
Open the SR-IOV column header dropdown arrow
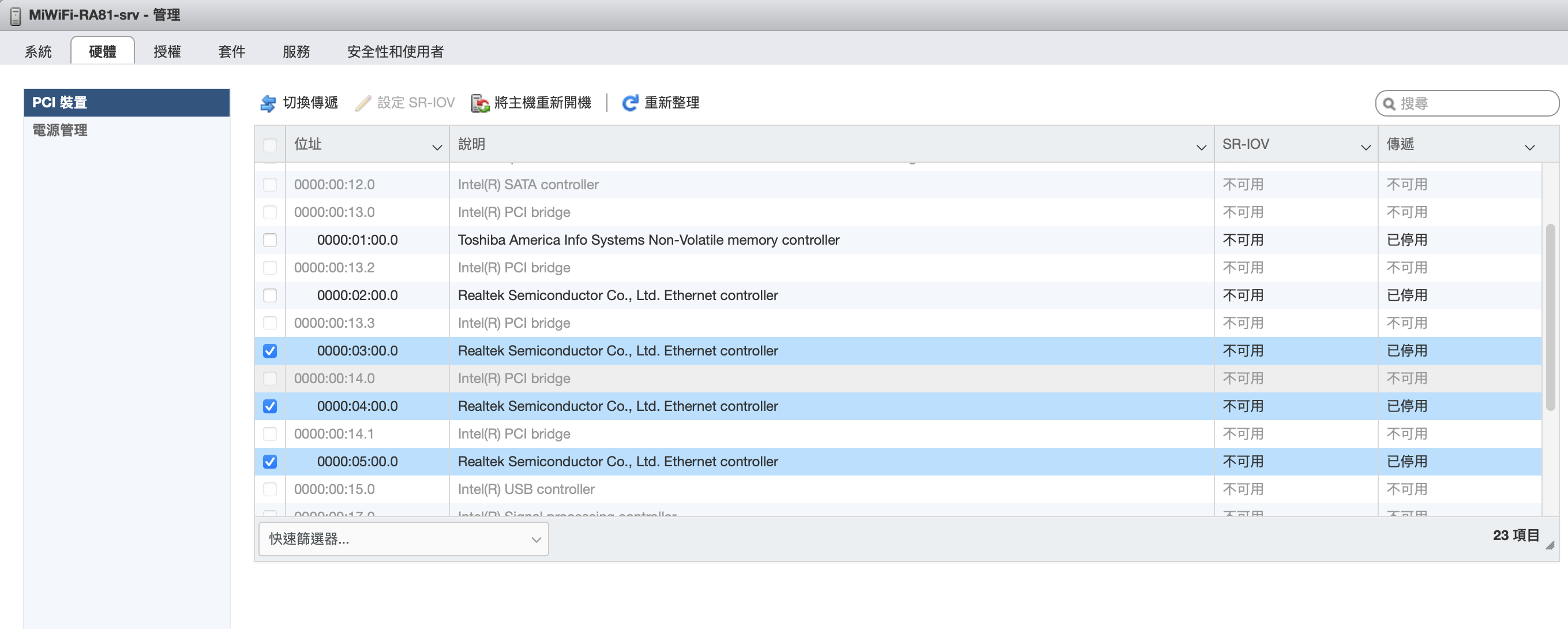pos(1366,147)
